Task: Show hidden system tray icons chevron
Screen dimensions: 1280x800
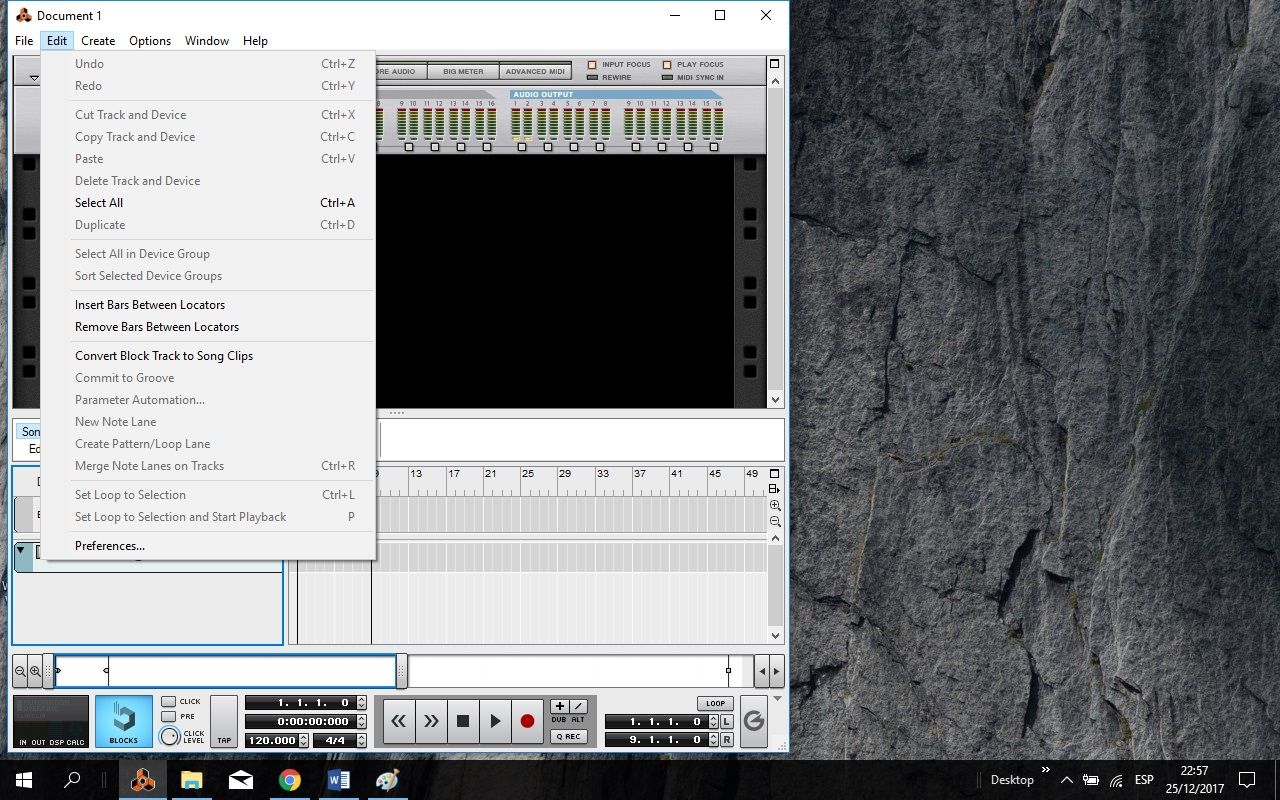Action: click(x=1067, y=780)
